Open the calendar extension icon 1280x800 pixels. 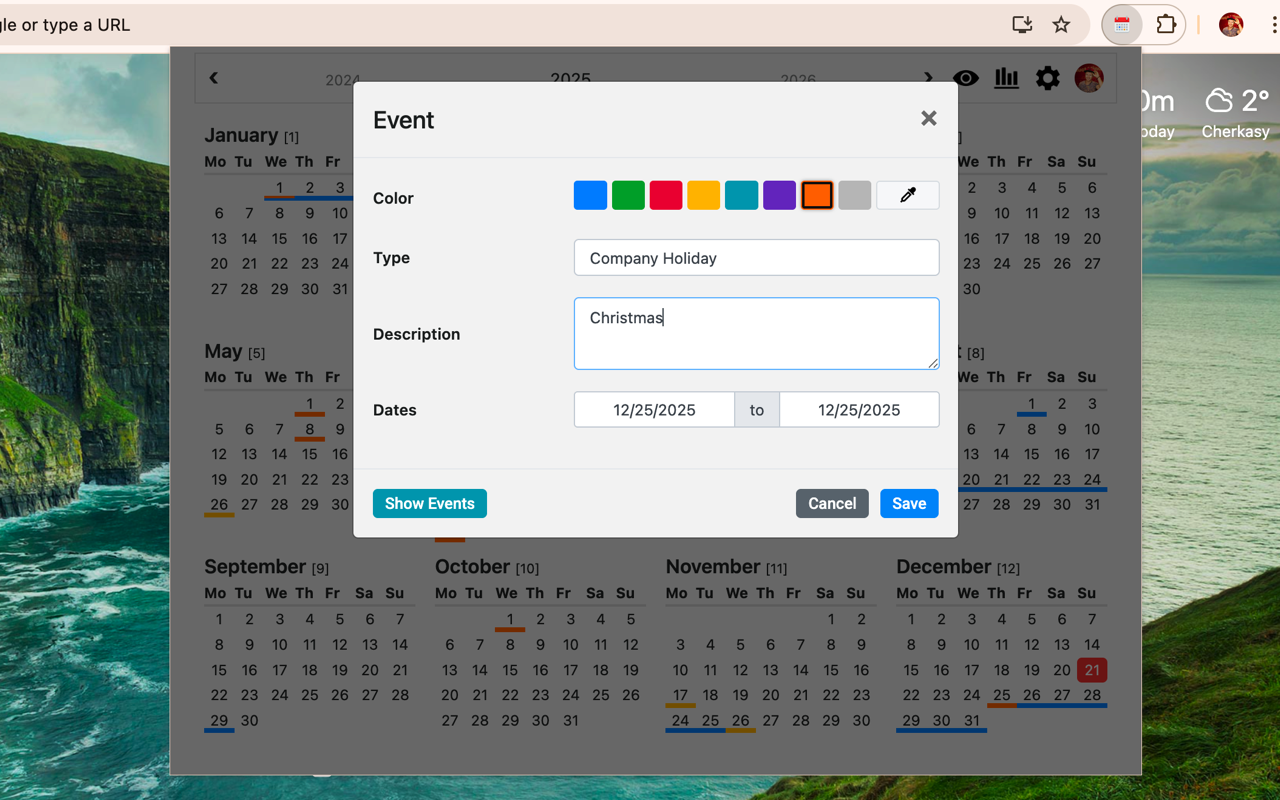click(1122, 25)
